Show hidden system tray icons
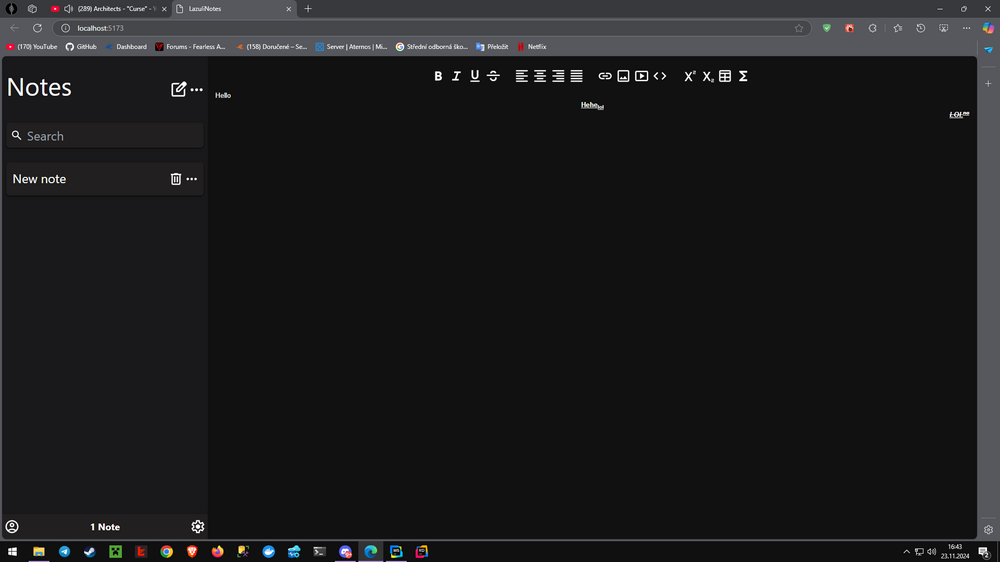 (x=906, y=552)
